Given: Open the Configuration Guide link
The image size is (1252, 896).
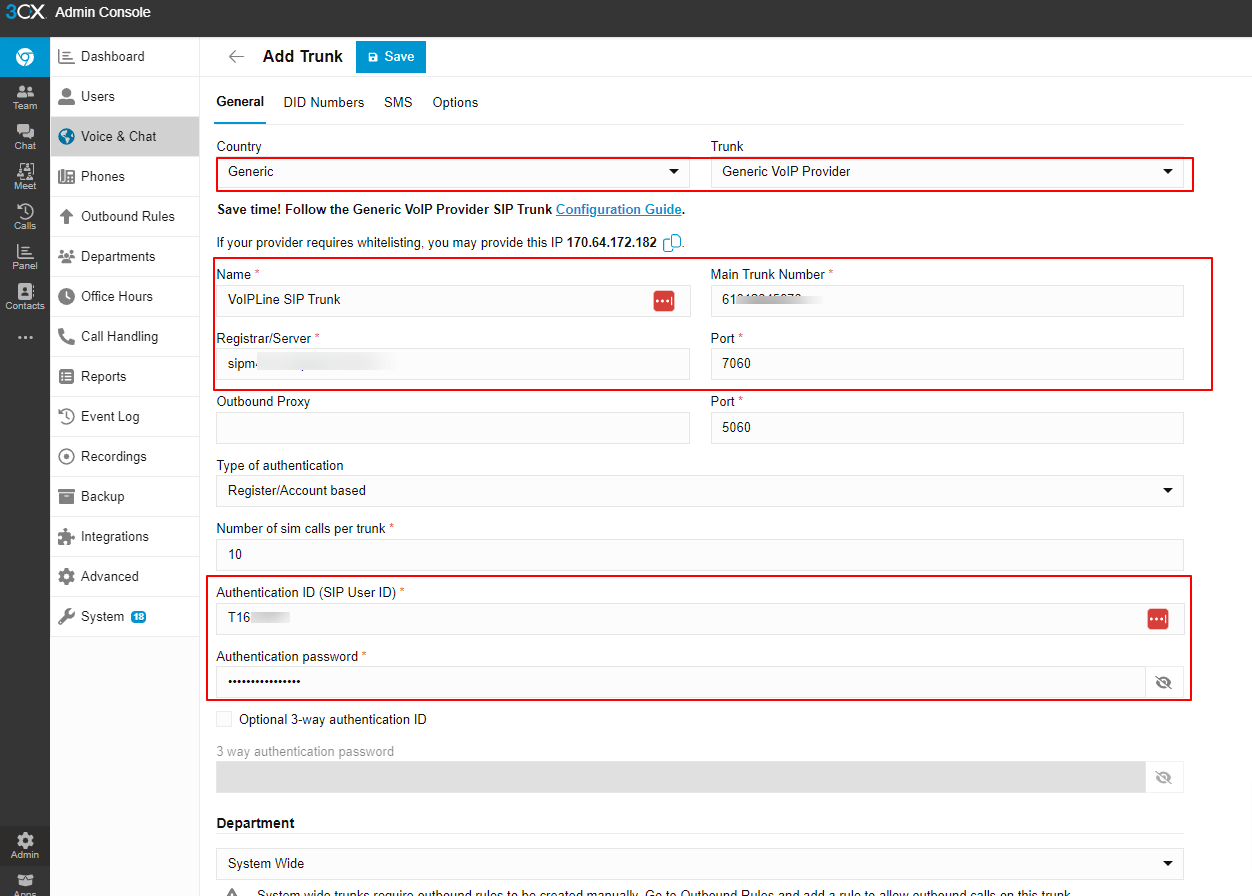Looking at the screenshot, I should pos(619,209).
